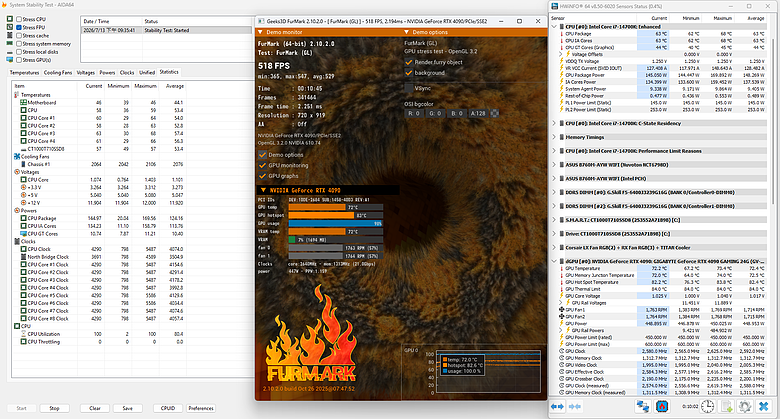Click GPU Fan1 fan icon in HWiNFO
The image size is (780, 419).
point(562,310)
